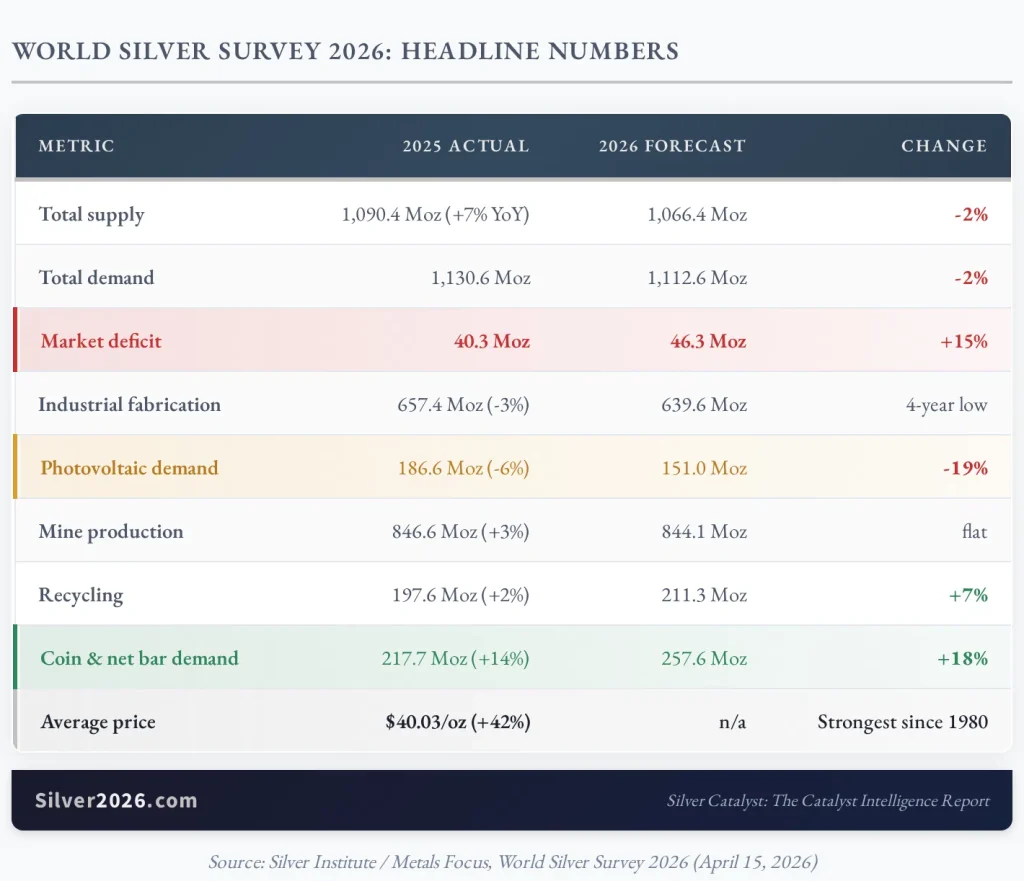Select the Industrial fabrication row label
The width and height of the screenshot is (1024, 881).
129,404
